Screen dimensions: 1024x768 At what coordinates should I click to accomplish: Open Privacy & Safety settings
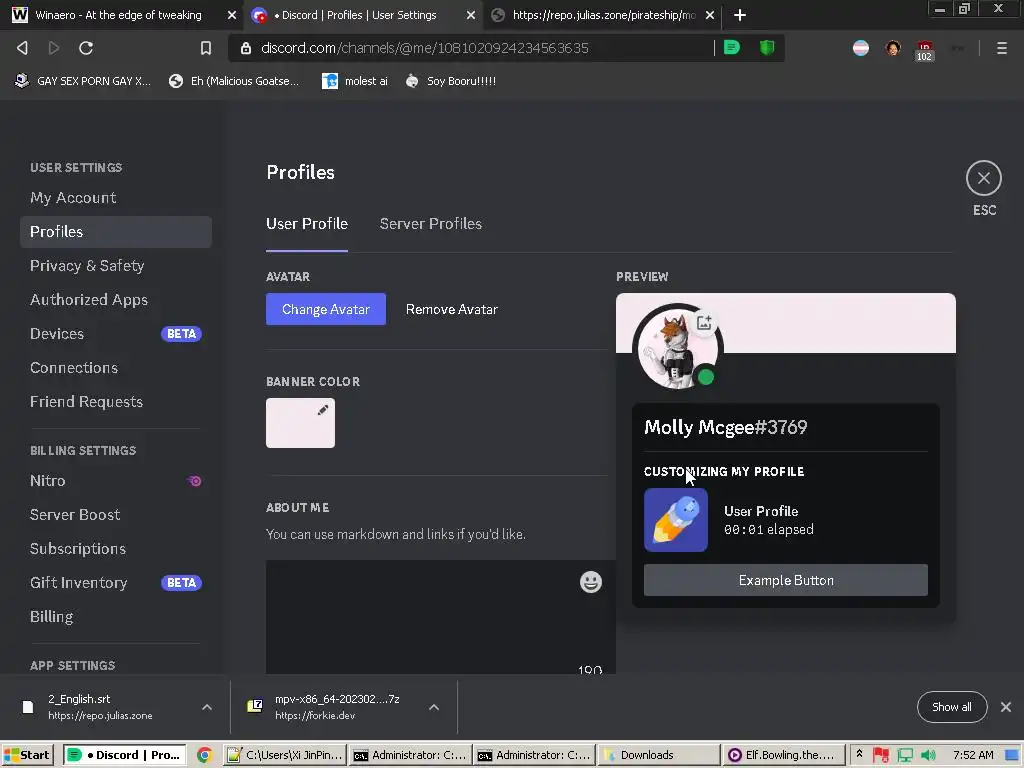tap(116, 266)
